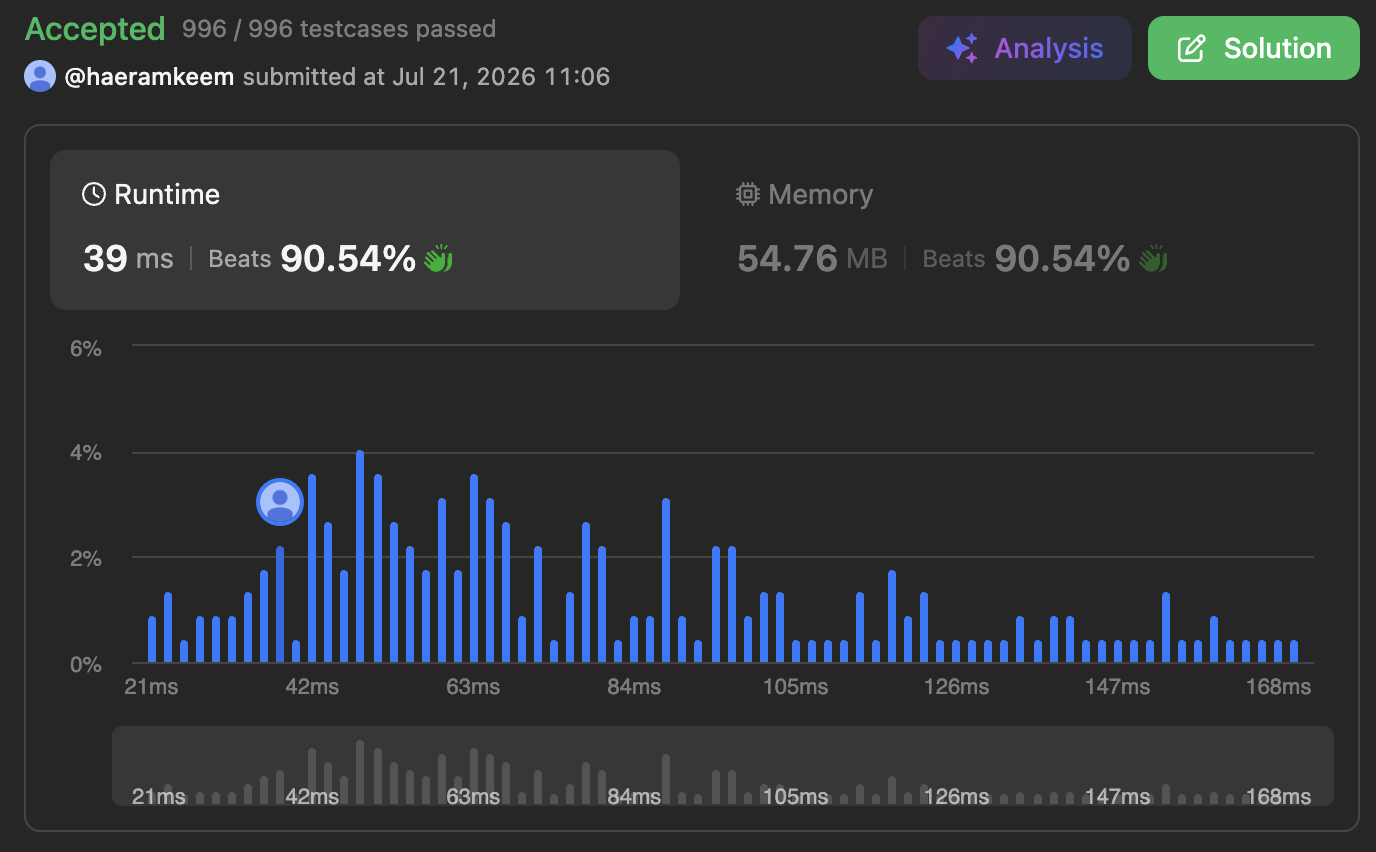Click the small avatar next to @haeramkeem

coord(40,76)
